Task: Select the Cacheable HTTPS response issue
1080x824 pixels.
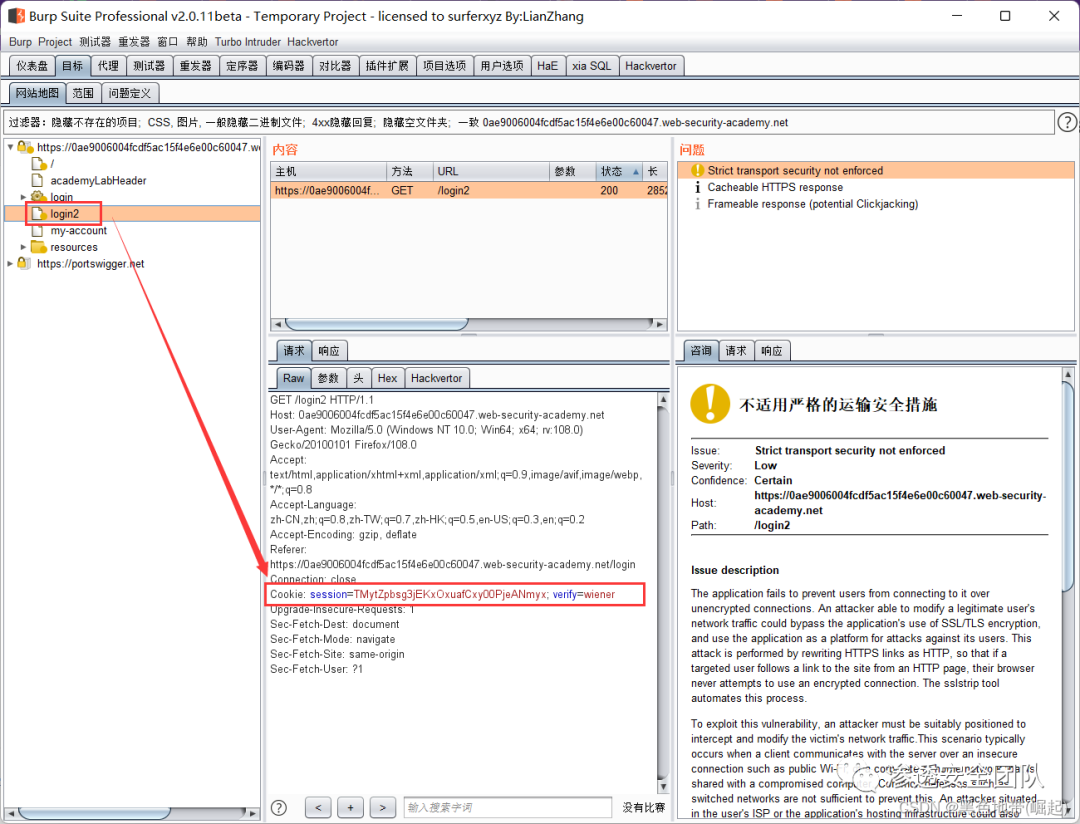Action: pos(775,187)
